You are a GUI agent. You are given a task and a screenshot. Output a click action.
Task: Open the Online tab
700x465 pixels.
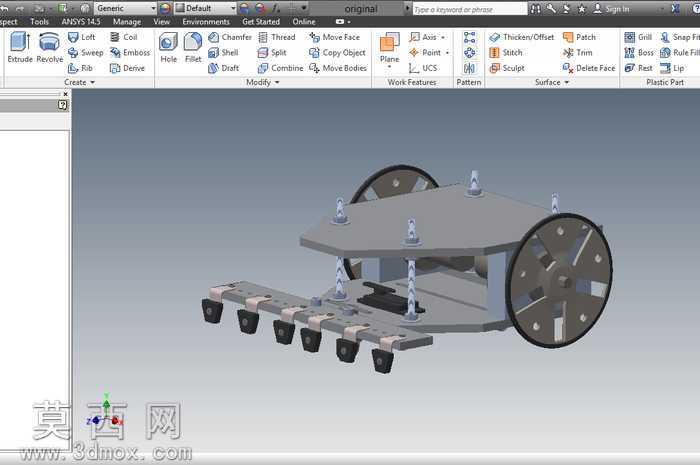pos(304,21)
